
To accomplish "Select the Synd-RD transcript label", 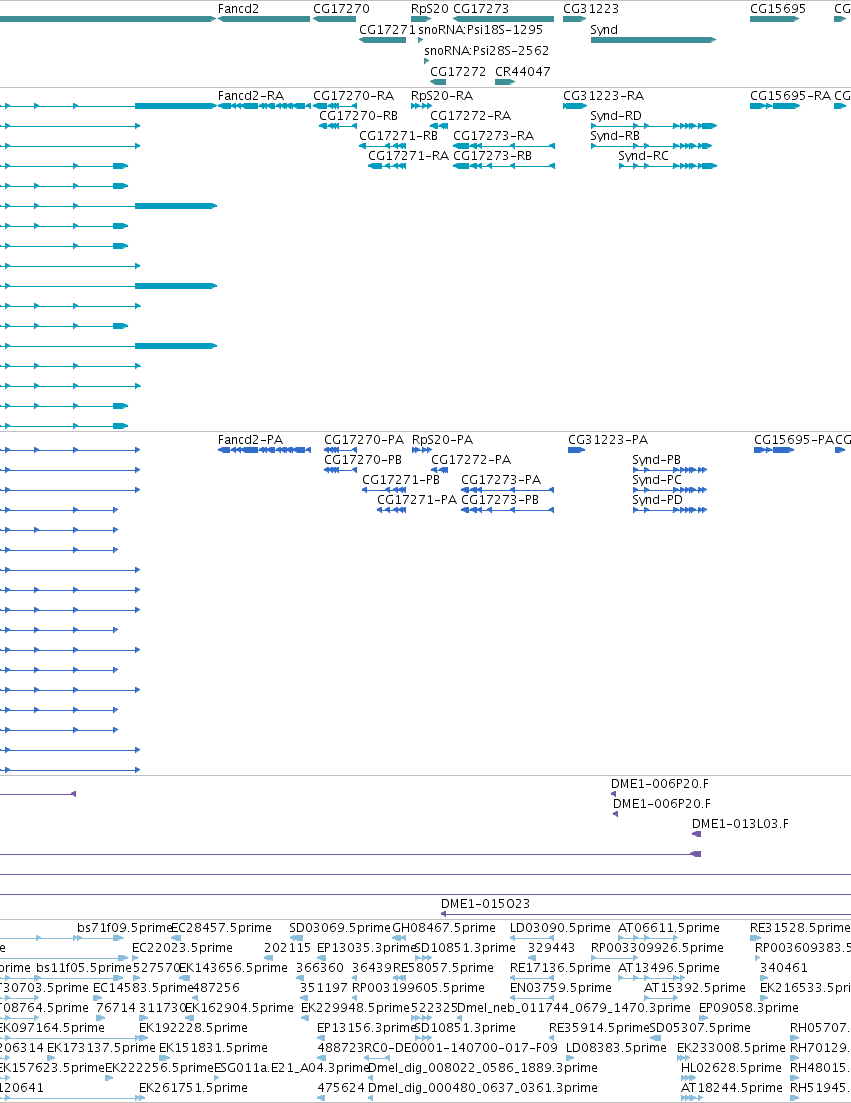I will tap(616, 116).
